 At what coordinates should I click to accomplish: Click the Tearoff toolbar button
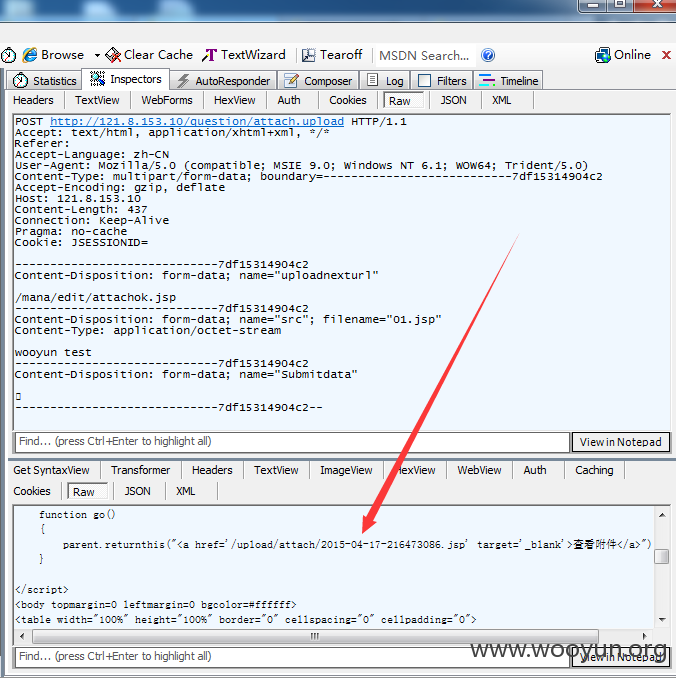[332, 55]
